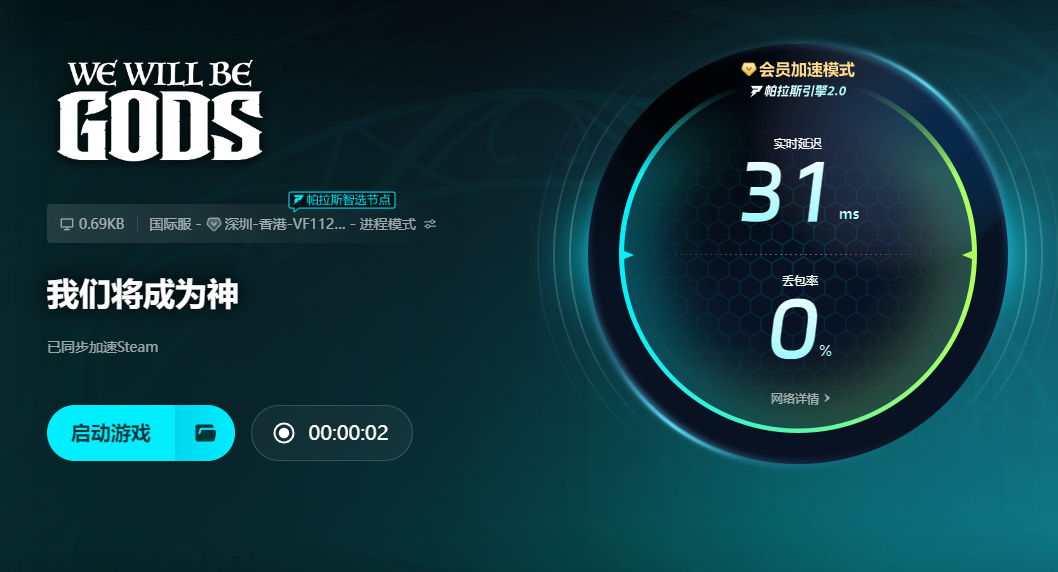
Task: Click the 会员加速模式 member mode label
Action: 806,69
